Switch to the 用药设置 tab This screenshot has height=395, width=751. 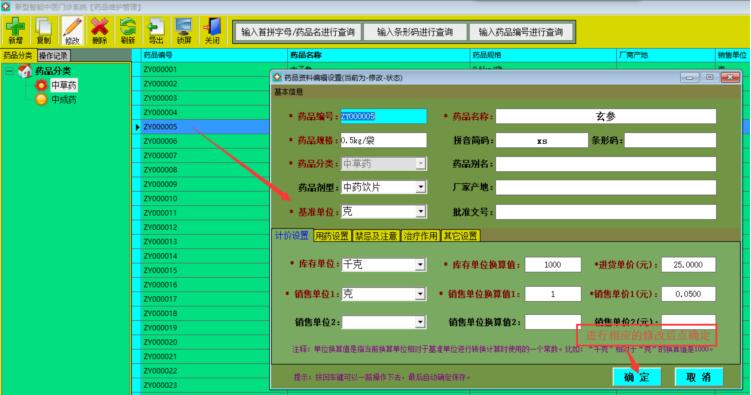coord(332,236)
